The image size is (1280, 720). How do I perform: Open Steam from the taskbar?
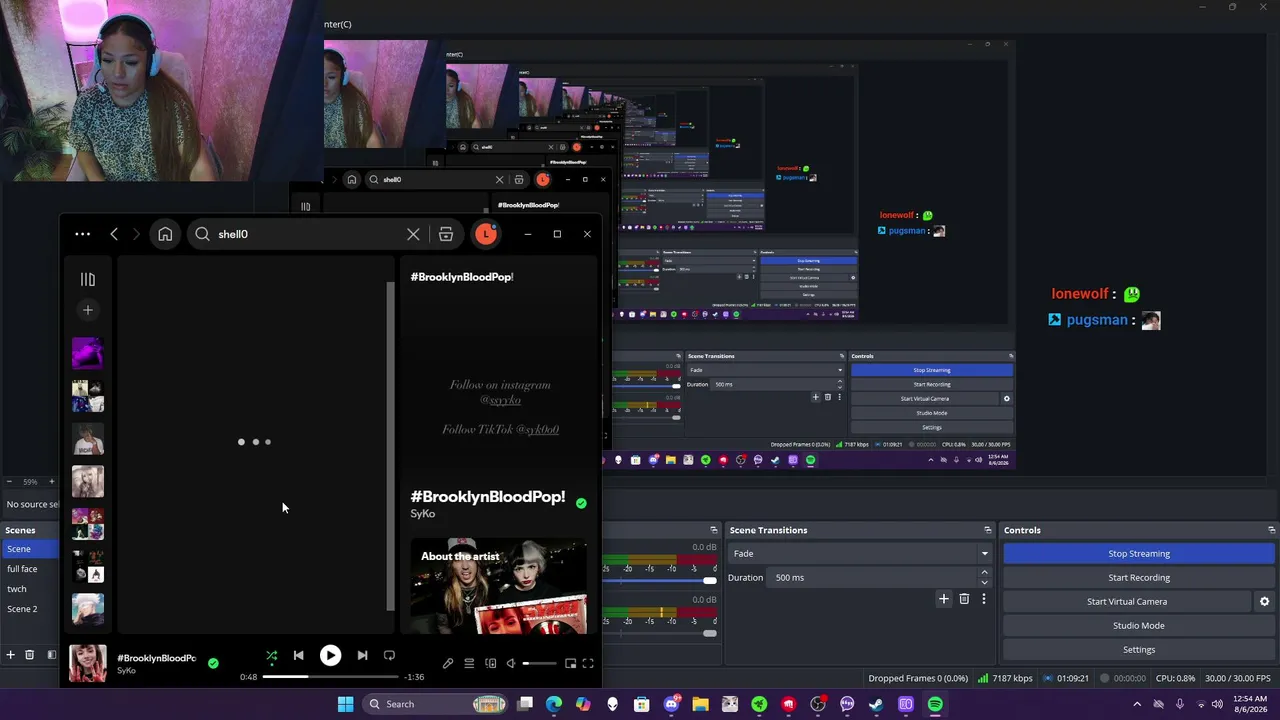pyautogui.click(x=876, y=704)
